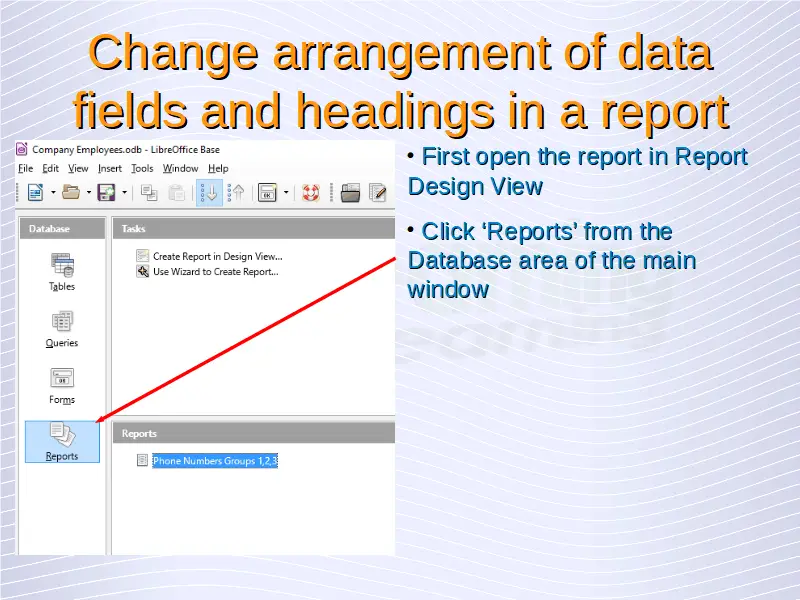This screenshot has height=600, width=800.
Task: Click the lifebuoy Help icon
Action: tap(311, 193)
